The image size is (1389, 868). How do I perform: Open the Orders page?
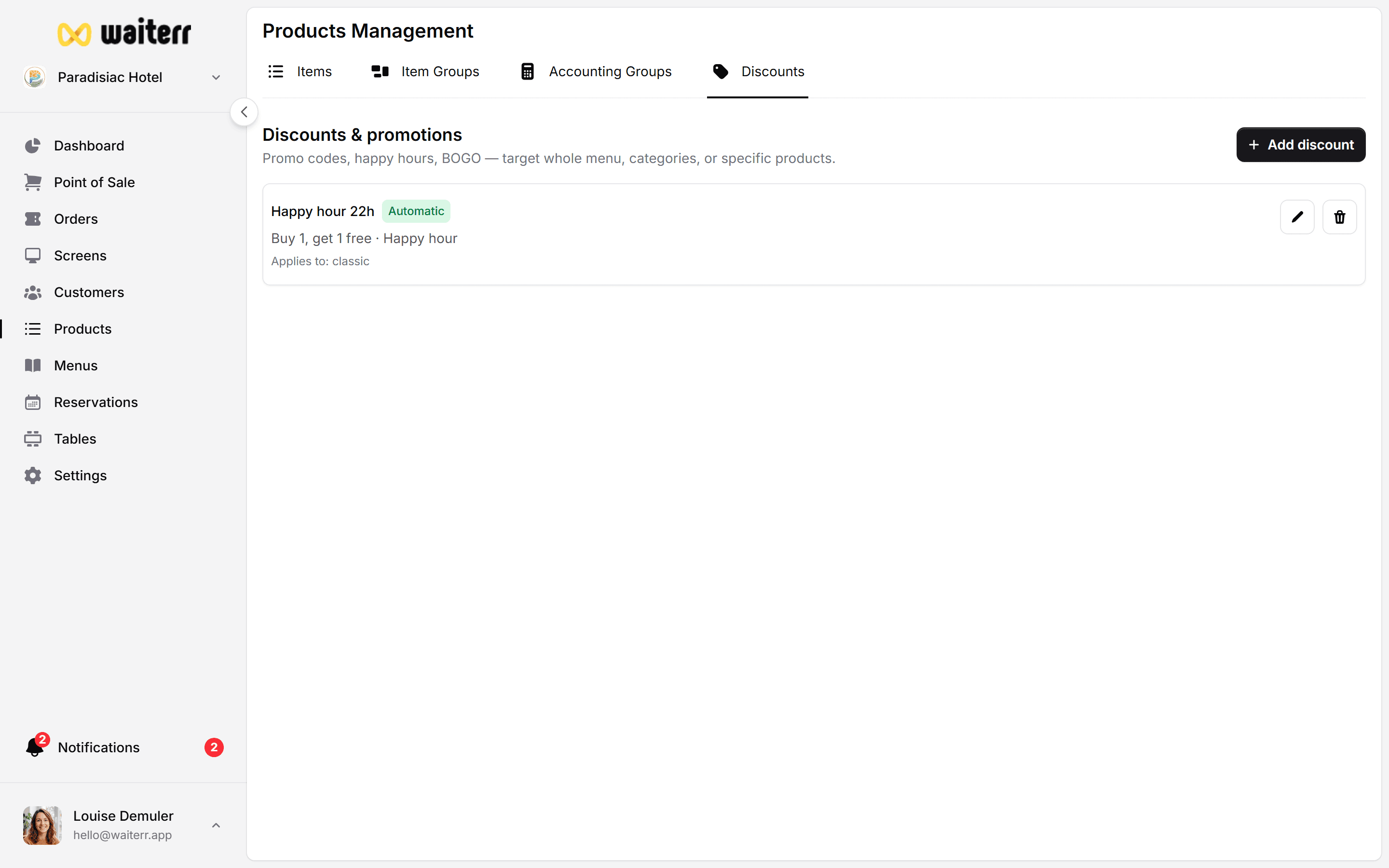coord(76,219)
